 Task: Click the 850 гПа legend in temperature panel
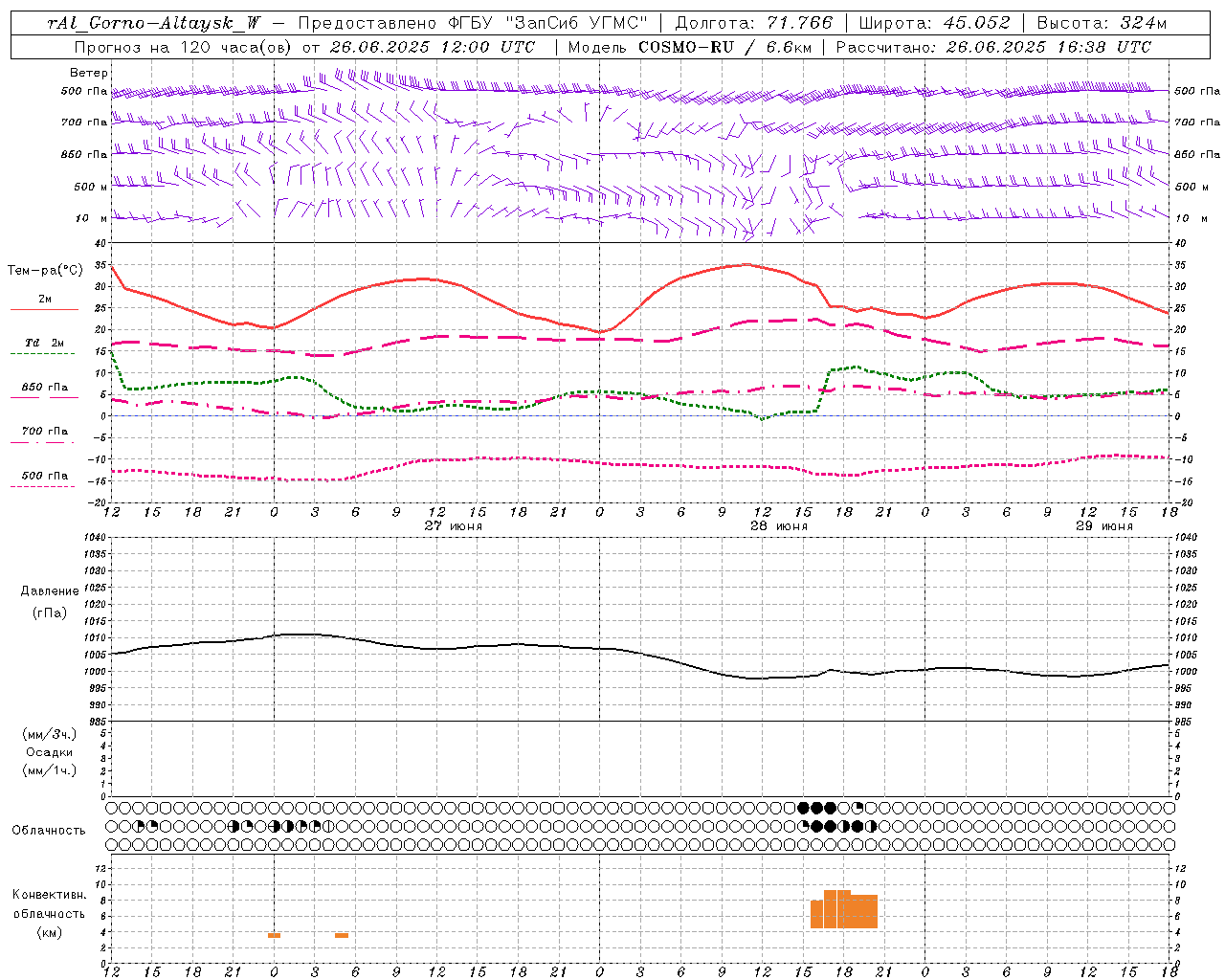45,388
